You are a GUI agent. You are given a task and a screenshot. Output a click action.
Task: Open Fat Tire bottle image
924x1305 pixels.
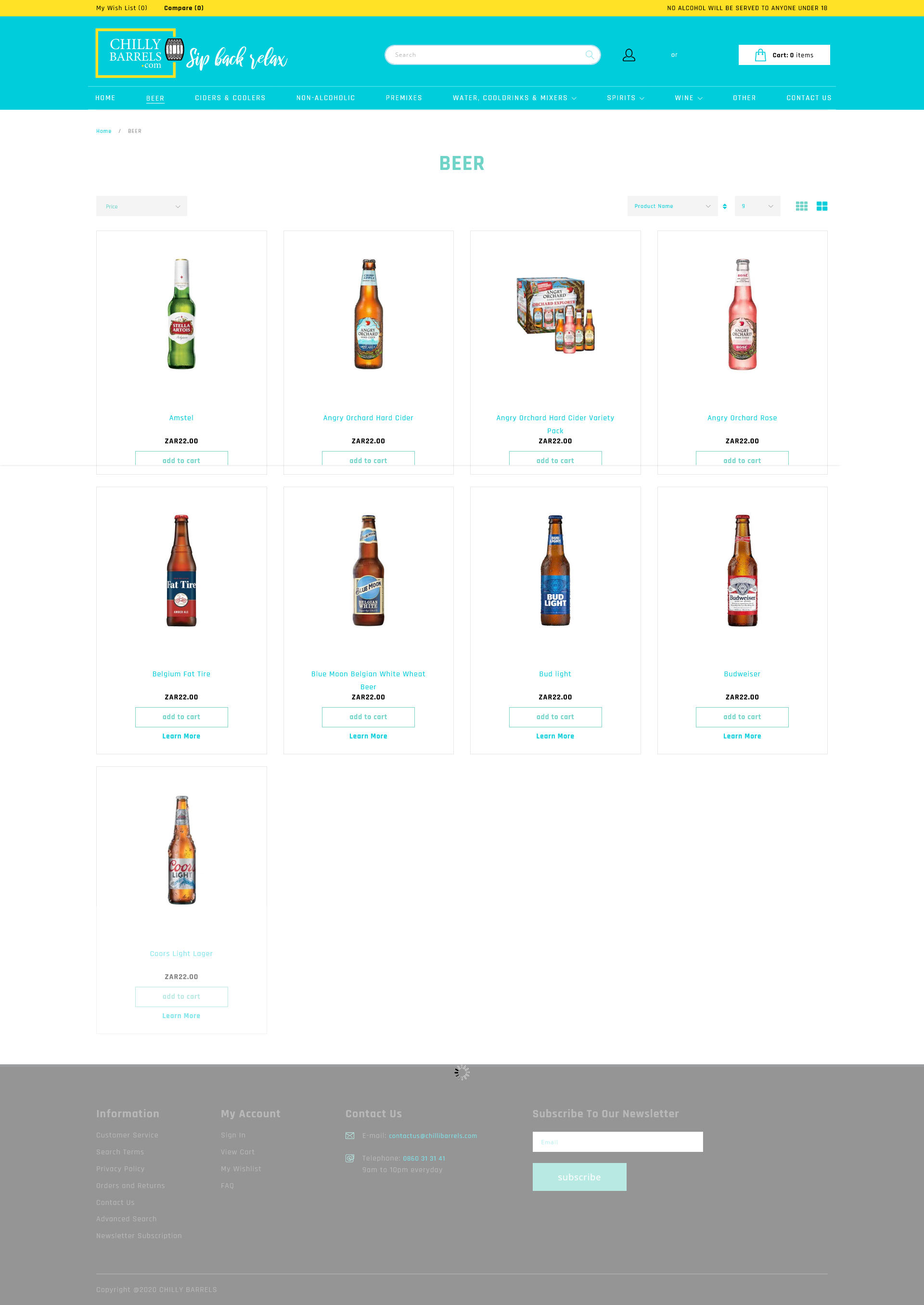[181, 570]
